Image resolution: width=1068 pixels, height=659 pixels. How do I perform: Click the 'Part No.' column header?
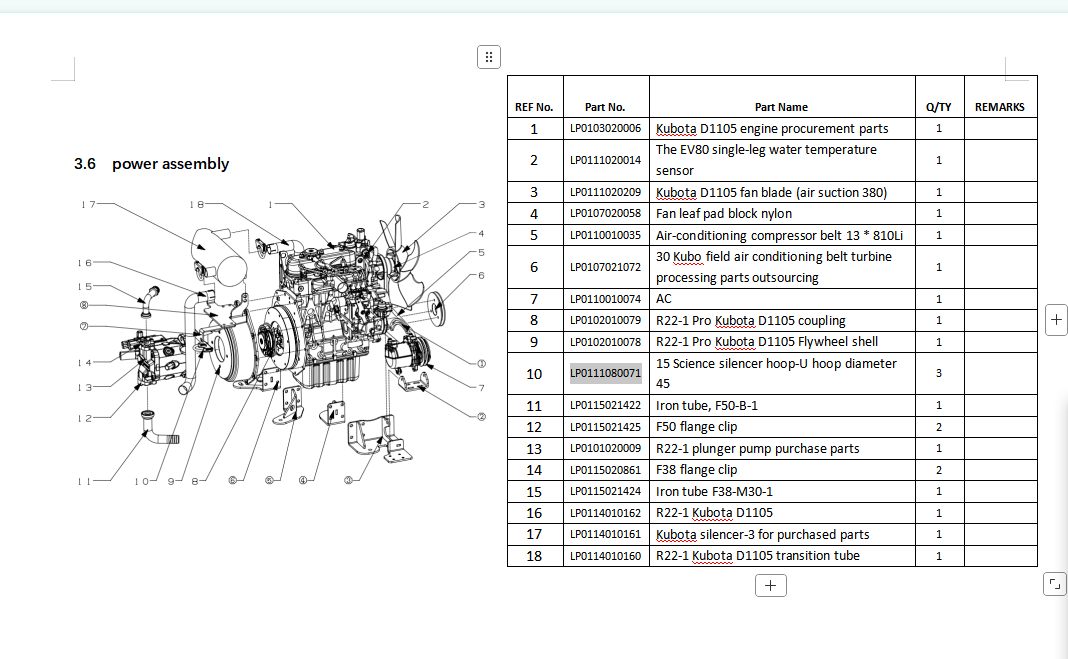[x=605, y=108]
